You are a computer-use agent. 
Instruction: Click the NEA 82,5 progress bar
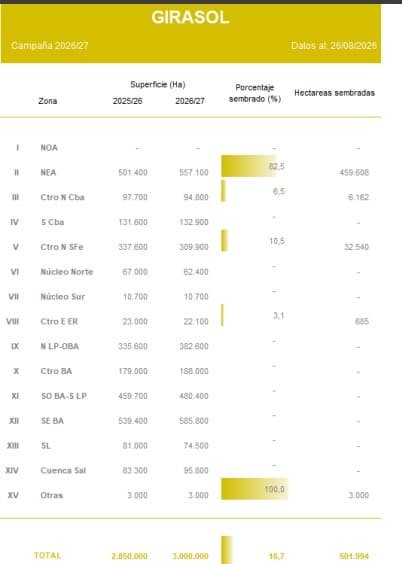(249, 166)
